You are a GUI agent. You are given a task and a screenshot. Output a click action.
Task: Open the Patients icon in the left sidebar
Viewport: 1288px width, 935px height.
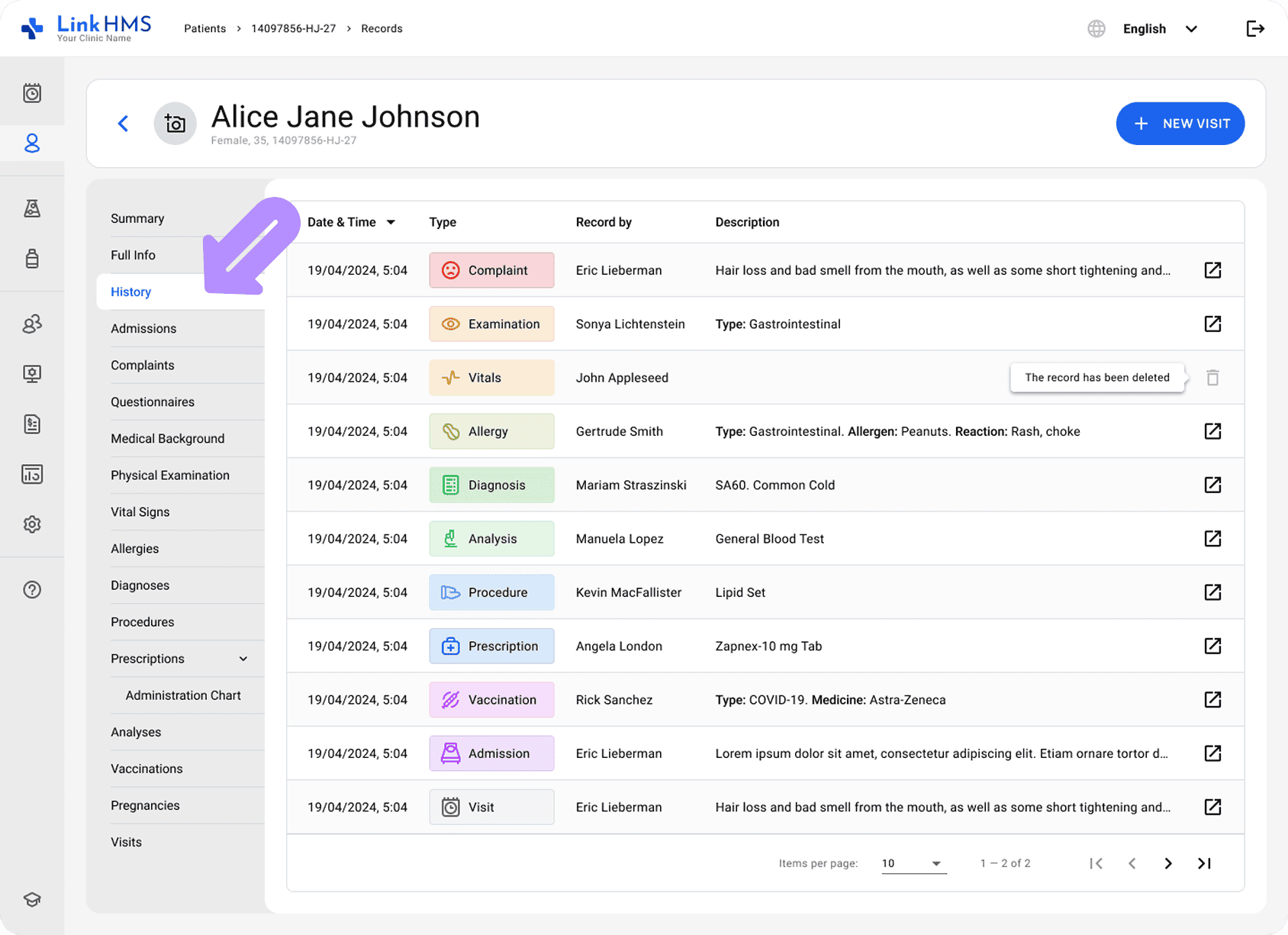(32, 143)
